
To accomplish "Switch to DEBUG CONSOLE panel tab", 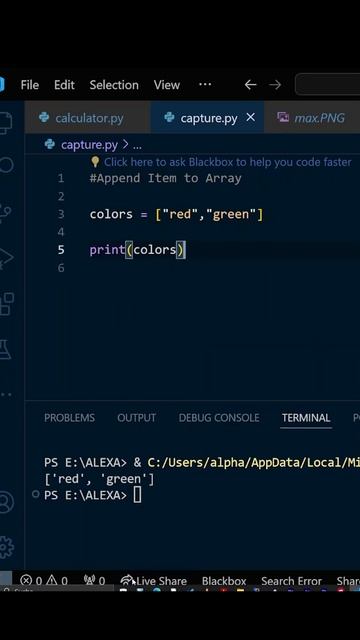I will click(x=219, y=418).
